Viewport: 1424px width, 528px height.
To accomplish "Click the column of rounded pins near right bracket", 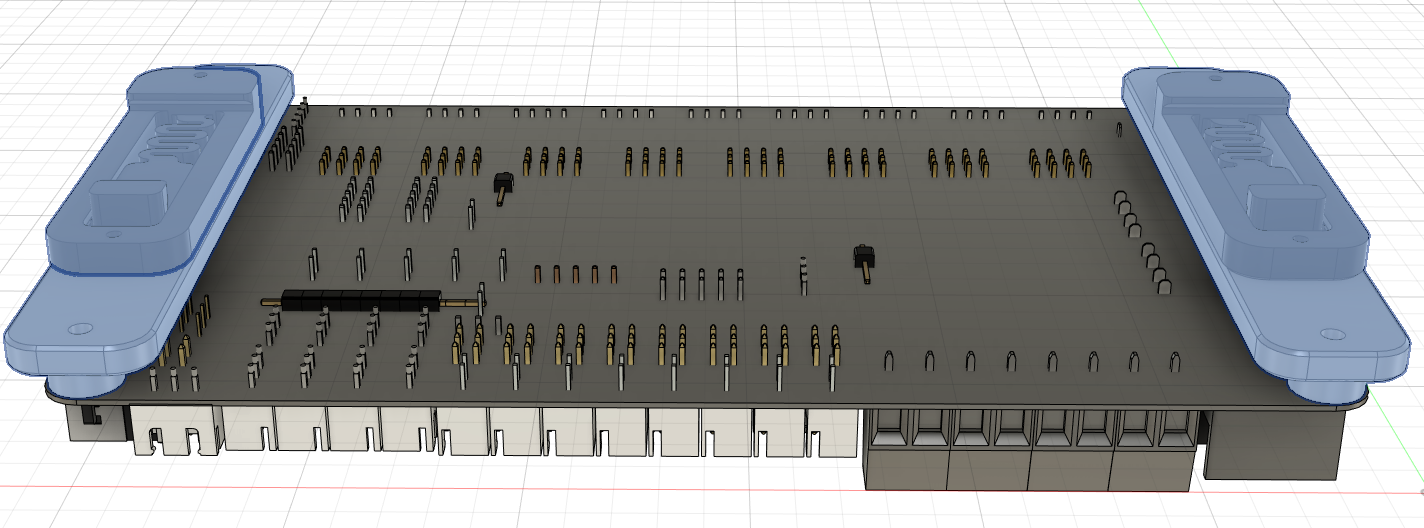I will click(1142, 245).
